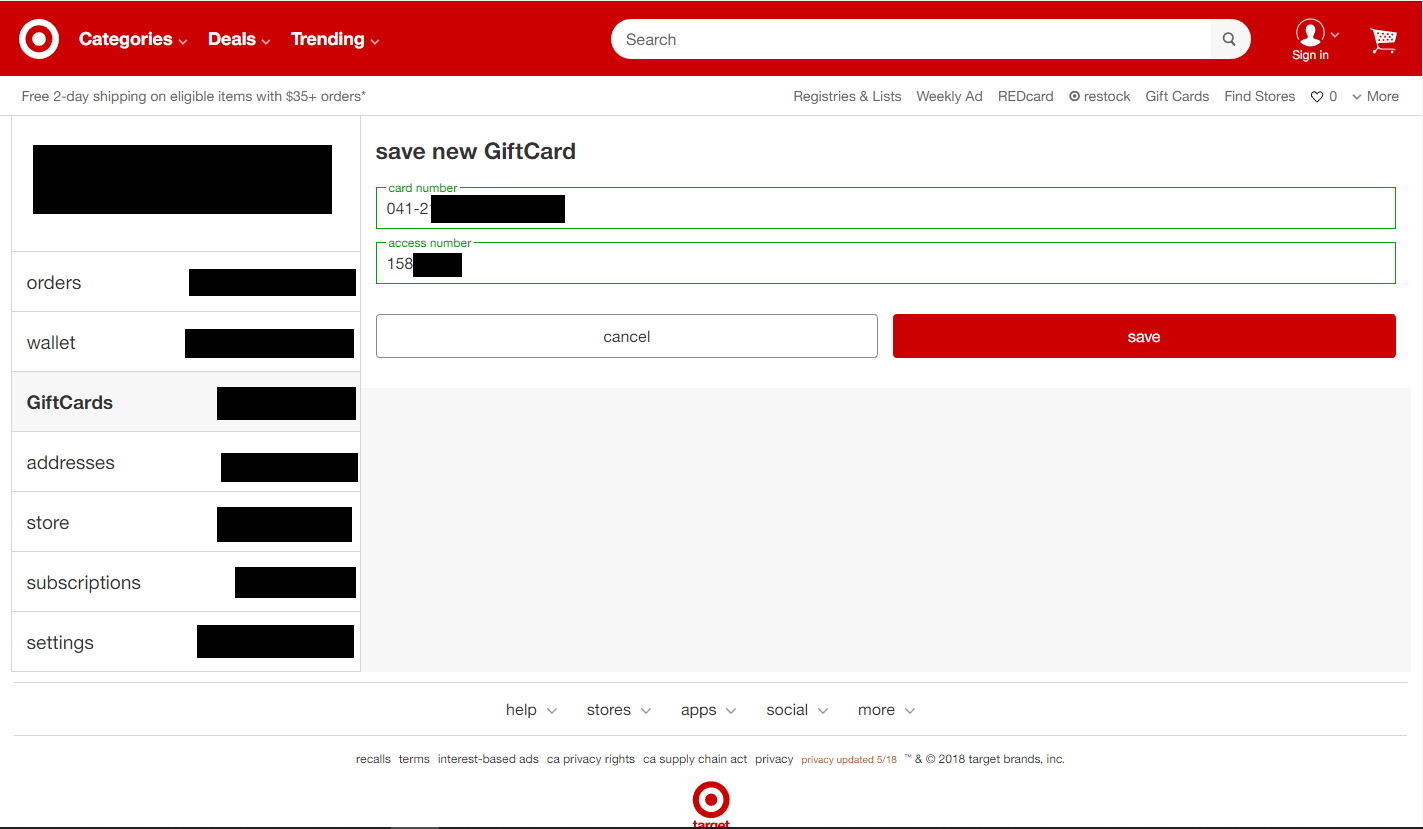Select orders in account sidebar

54,283
